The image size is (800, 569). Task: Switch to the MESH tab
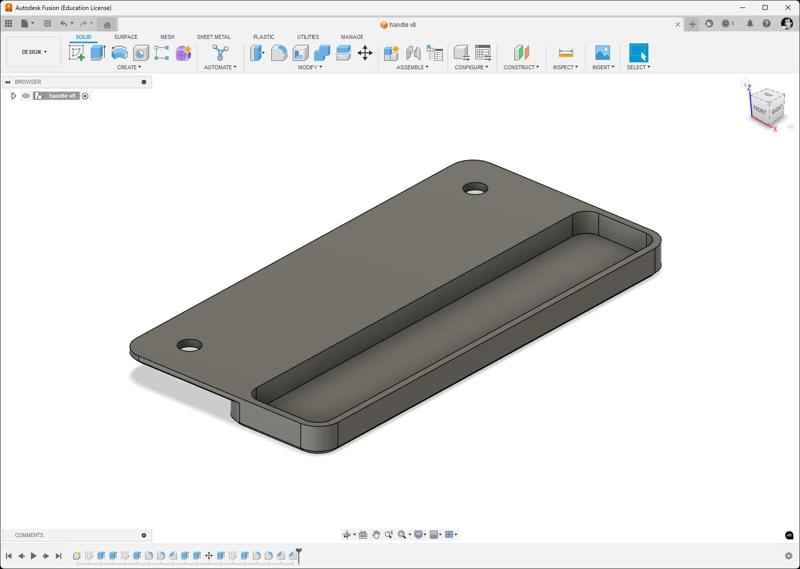point(167,37)
